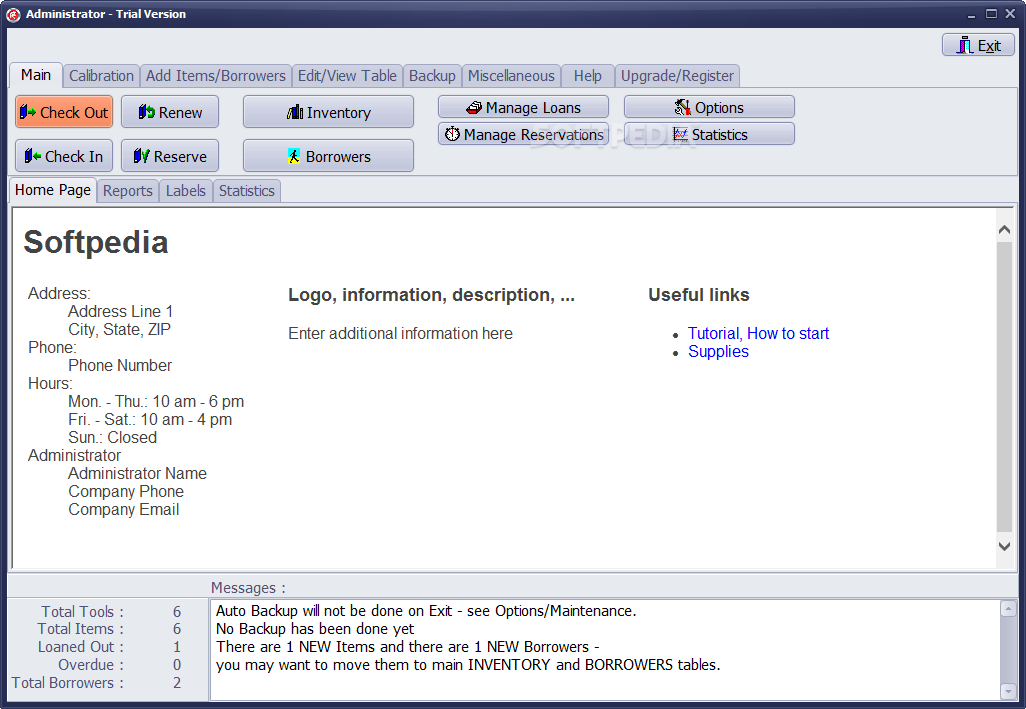Open the Options button
1026x709 pixels.
(x=709, y=107)
